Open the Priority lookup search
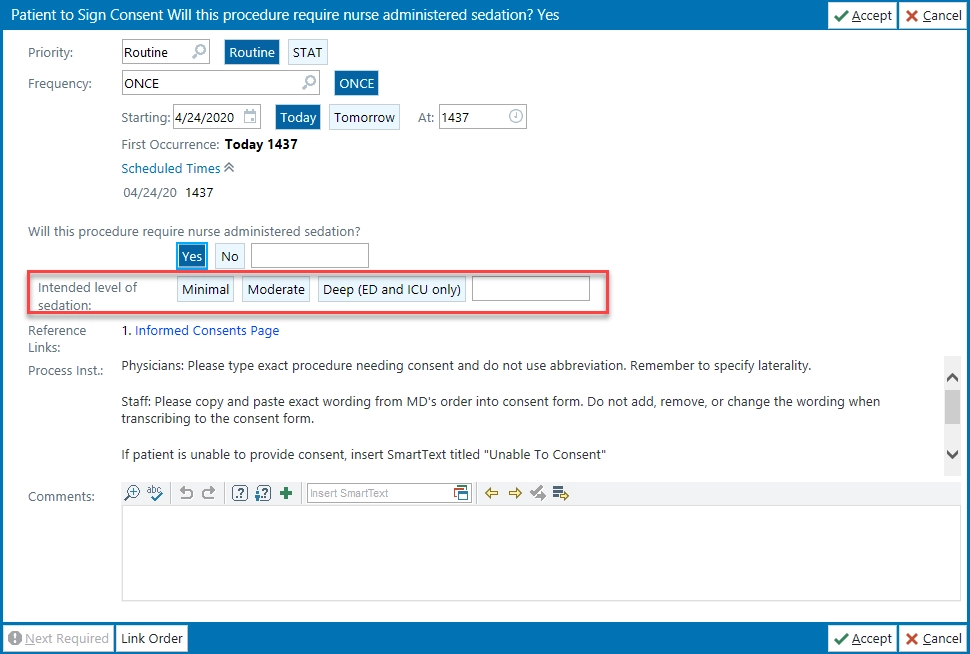This screenshot has height=654, width=970. (200, 52)
